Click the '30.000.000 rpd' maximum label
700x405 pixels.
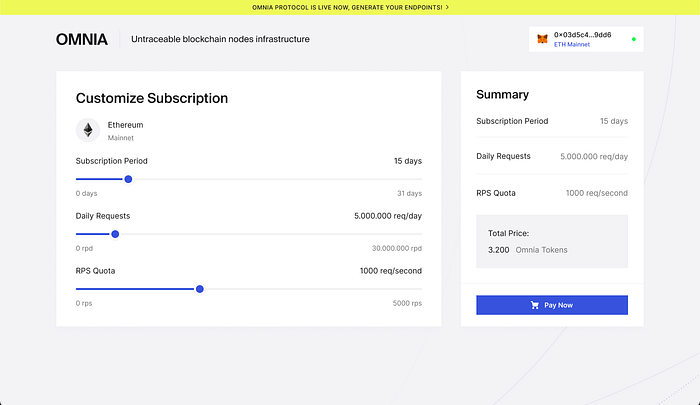397,248
